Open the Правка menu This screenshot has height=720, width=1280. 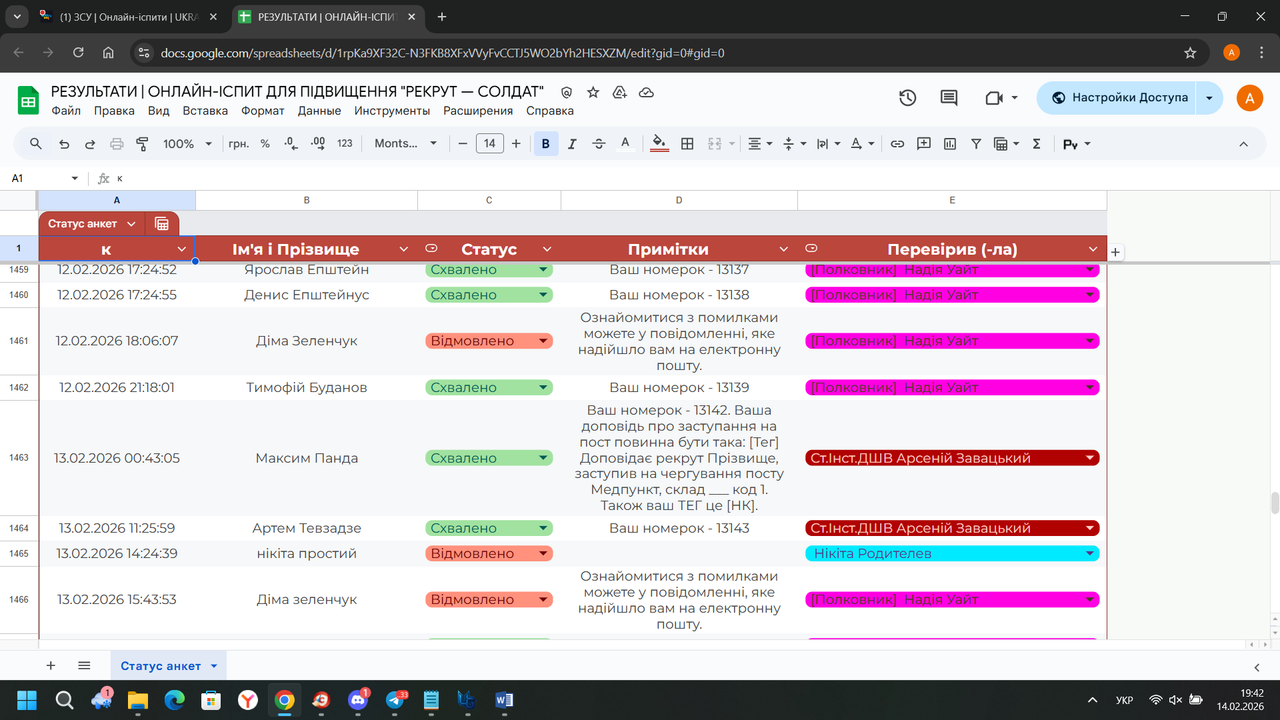pyautogui.click(x=114, y=111)
